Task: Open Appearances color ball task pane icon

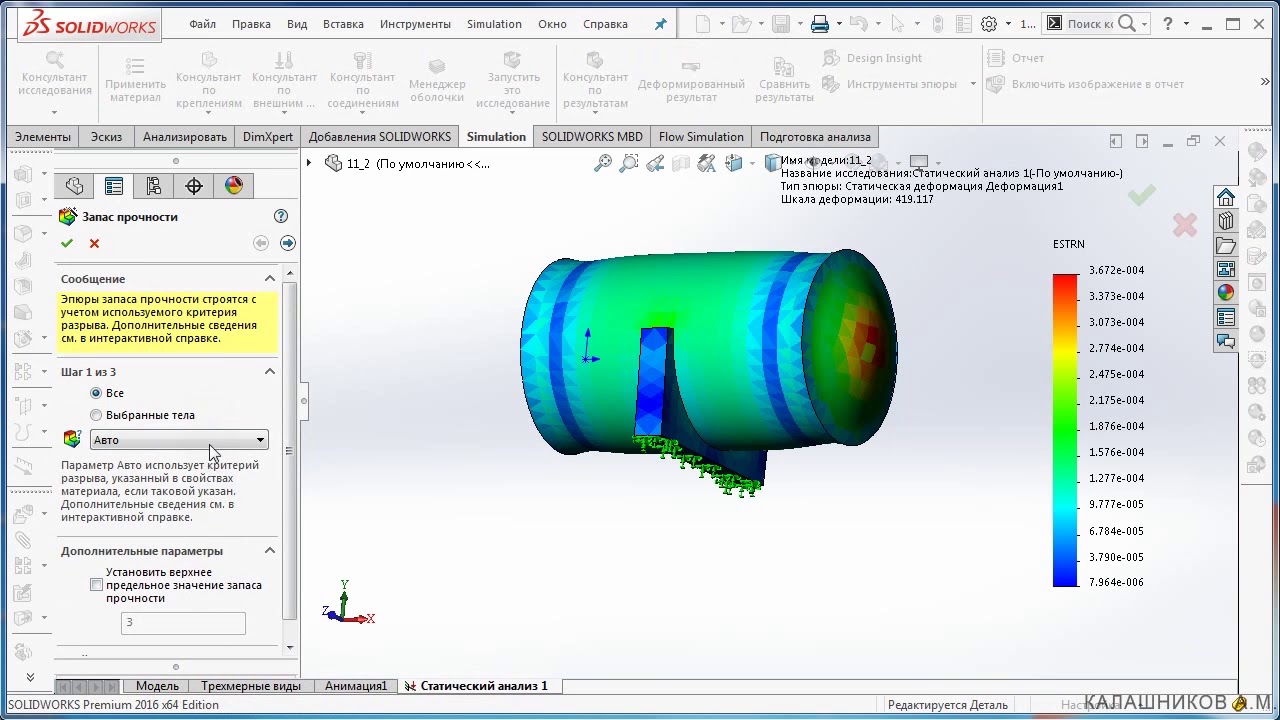Action: [x=1226, y=293]
